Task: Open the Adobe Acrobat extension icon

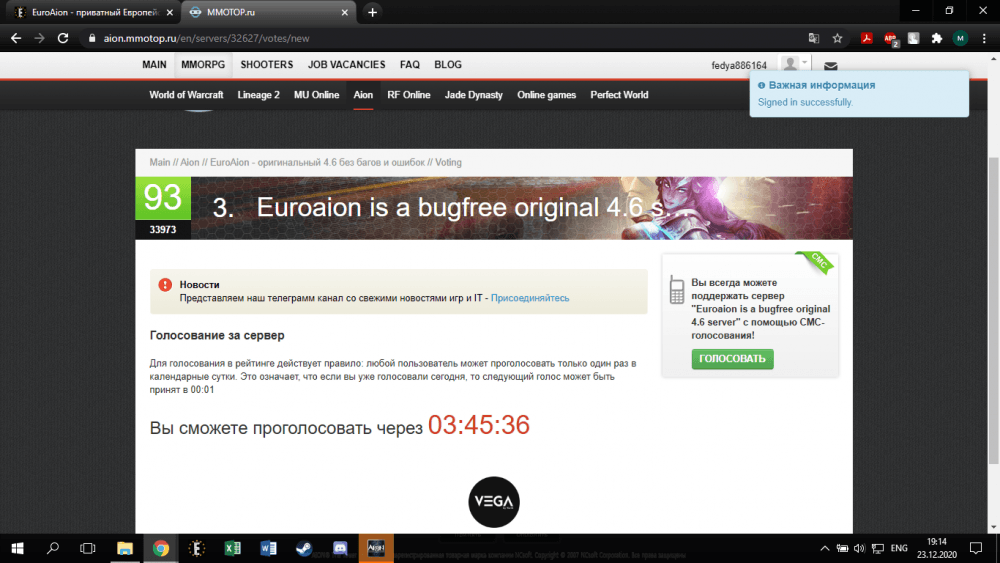Action: point(867,39)
